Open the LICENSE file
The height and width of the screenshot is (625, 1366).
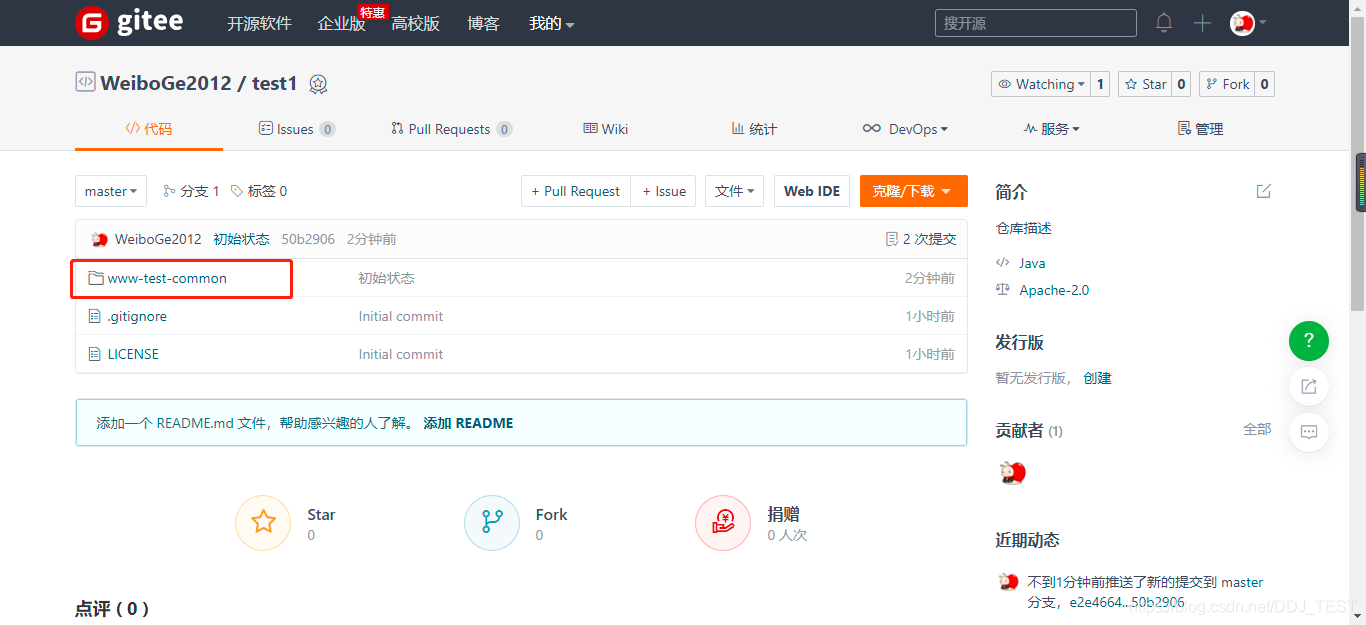133,354
